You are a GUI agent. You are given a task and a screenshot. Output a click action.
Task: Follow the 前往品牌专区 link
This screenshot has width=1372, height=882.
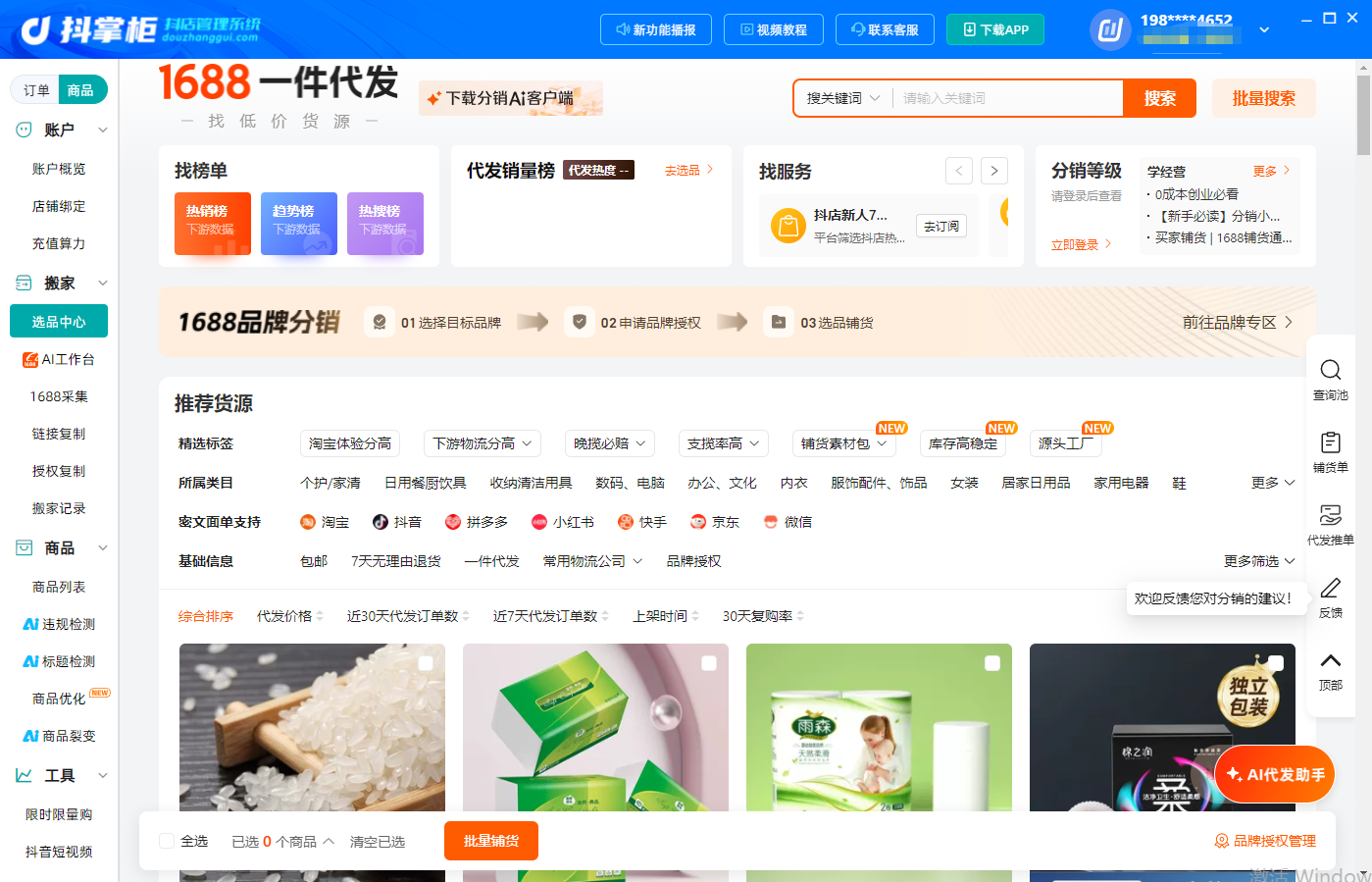(x=1238, y=322)
